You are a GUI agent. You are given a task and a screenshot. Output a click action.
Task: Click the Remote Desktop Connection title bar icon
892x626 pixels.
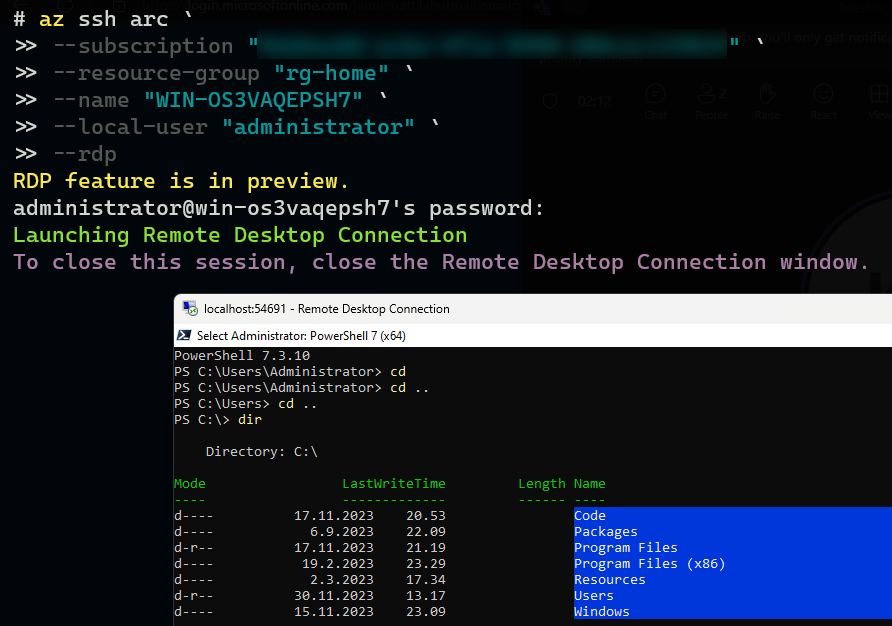190,308
